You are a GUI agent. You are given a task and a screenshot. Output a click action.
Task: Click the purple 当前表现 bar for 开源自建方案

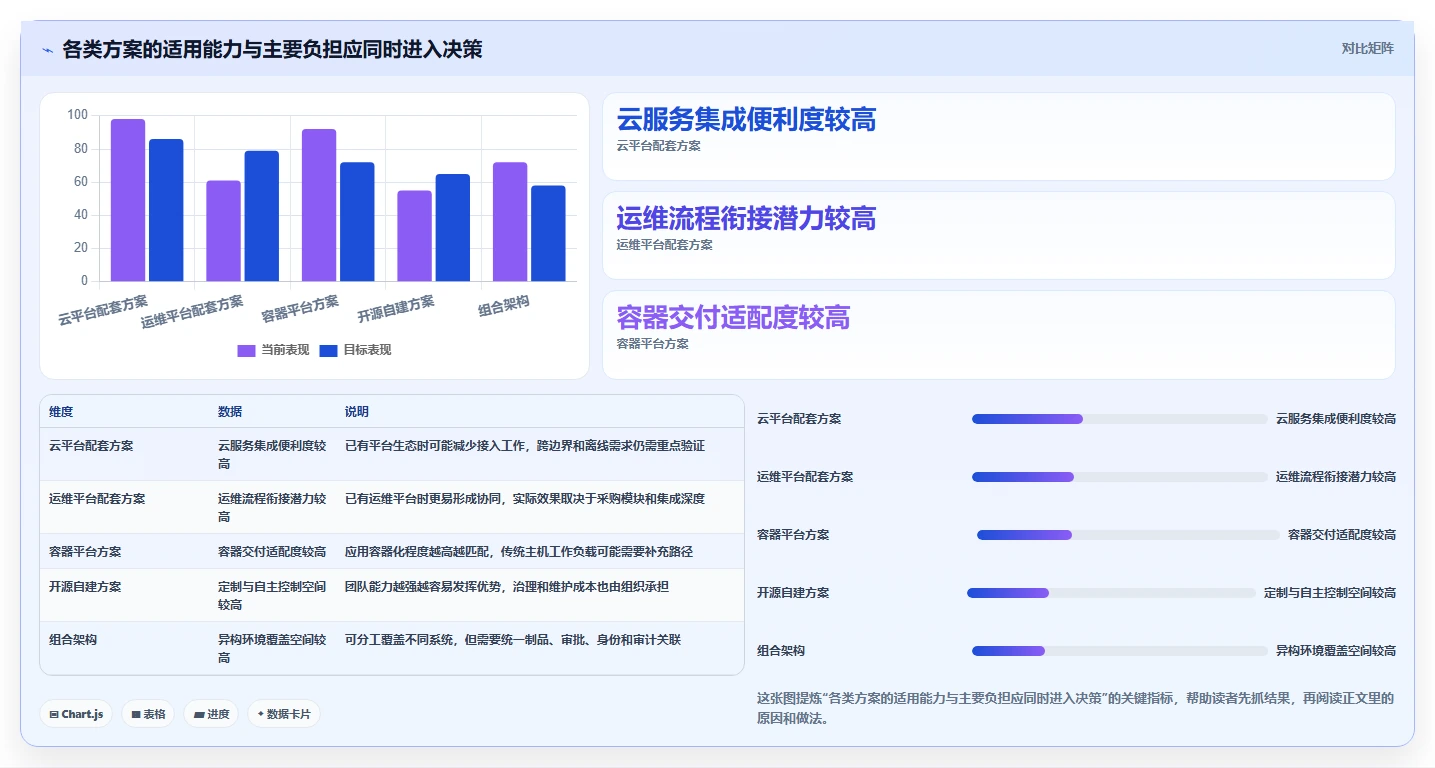point(414,236)
